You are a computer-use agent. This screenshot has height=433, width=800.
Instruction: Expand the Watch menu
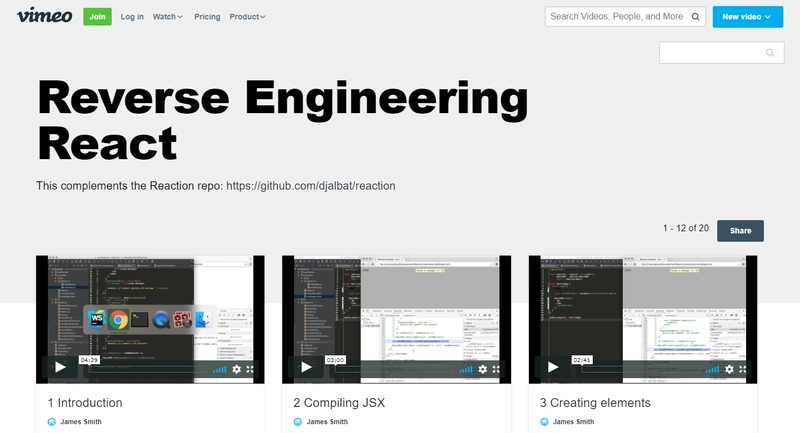coord(167,17)
